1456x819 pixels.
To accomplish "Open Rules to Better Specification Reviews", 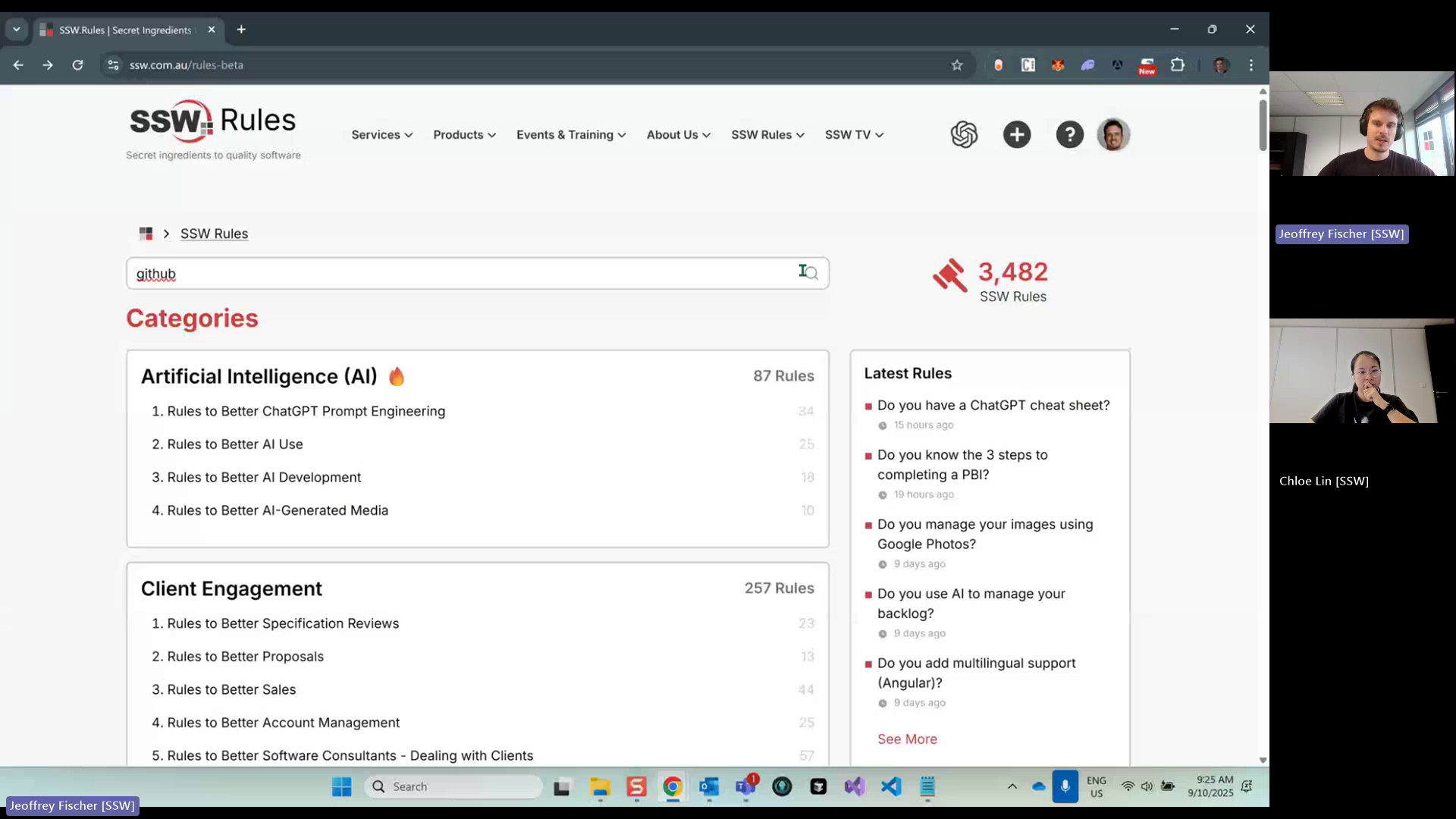I will [x=283, y=623].
